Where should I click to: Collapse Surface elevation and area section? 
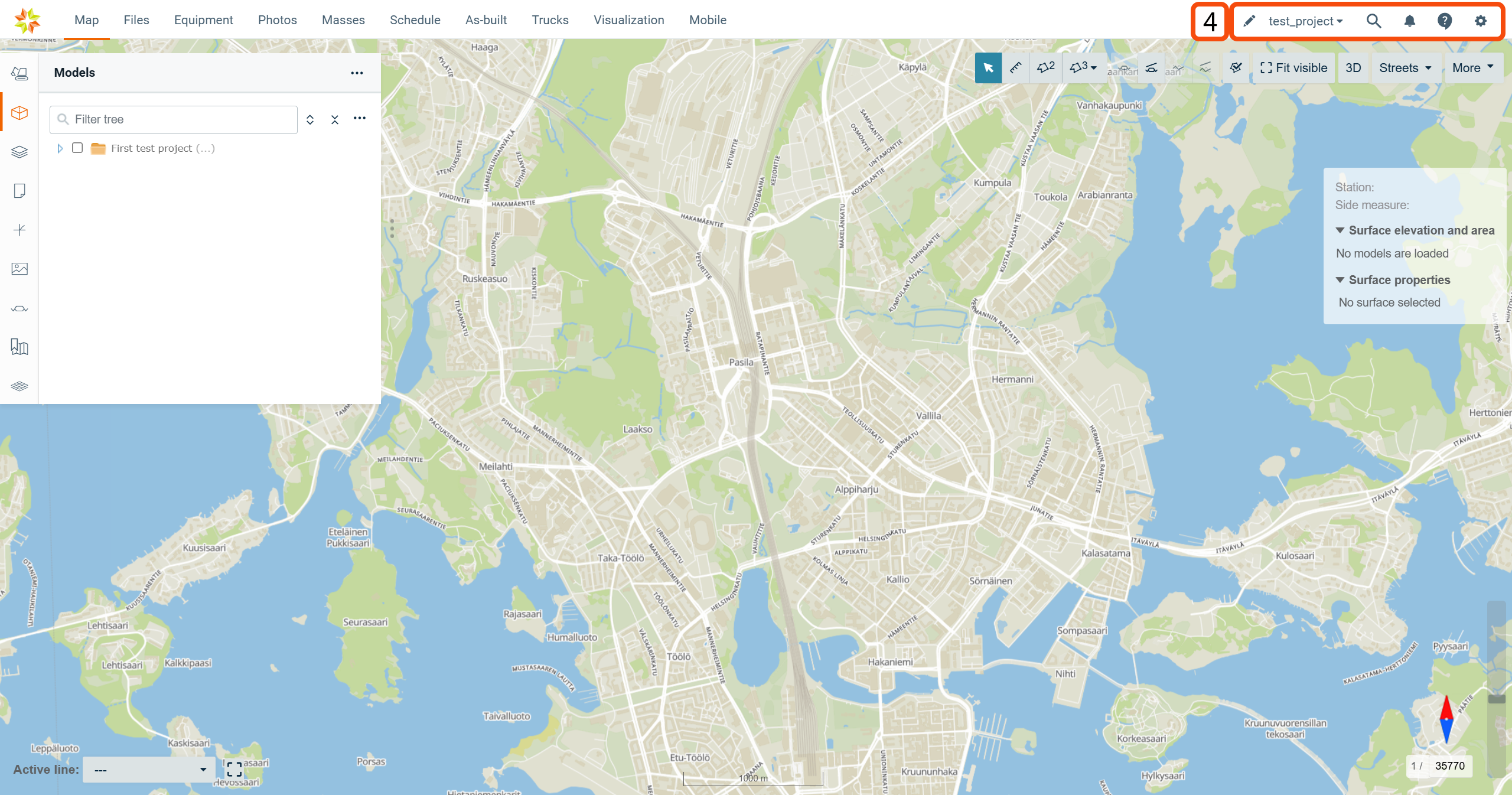[1340, 230]
